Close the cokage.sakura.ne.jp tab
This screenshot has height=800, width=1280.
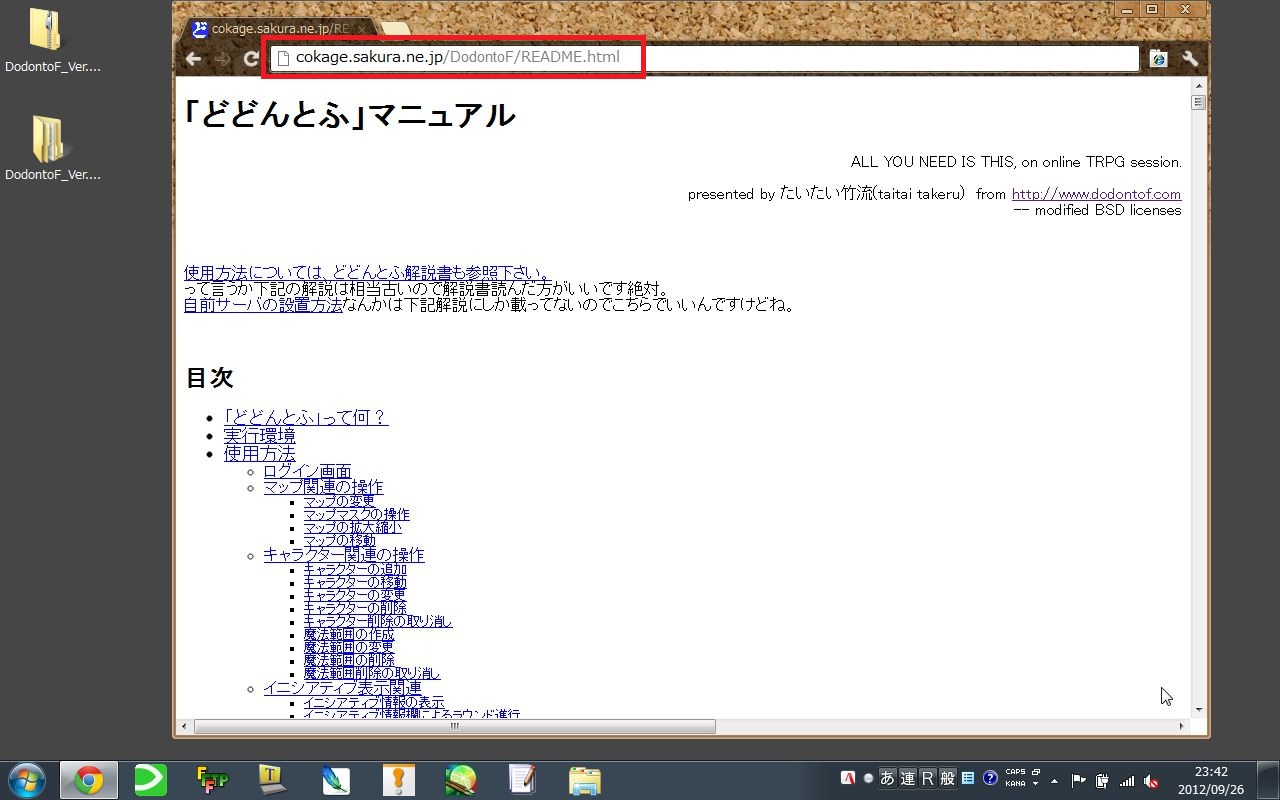point(364,29)
